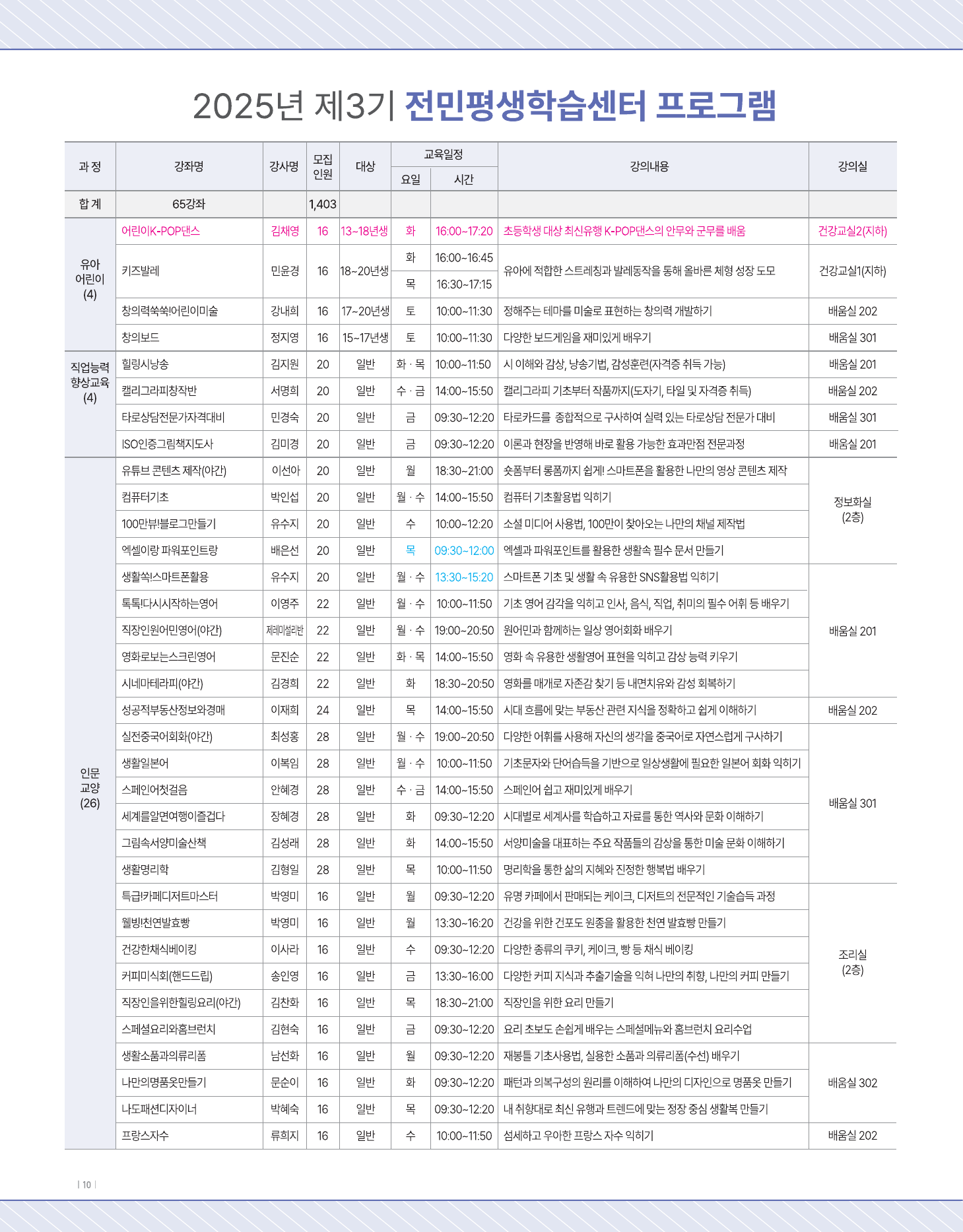Select the course 생활소품과의류리폼
Screen dimensions: 963x1232
[x=164, y=1056]
